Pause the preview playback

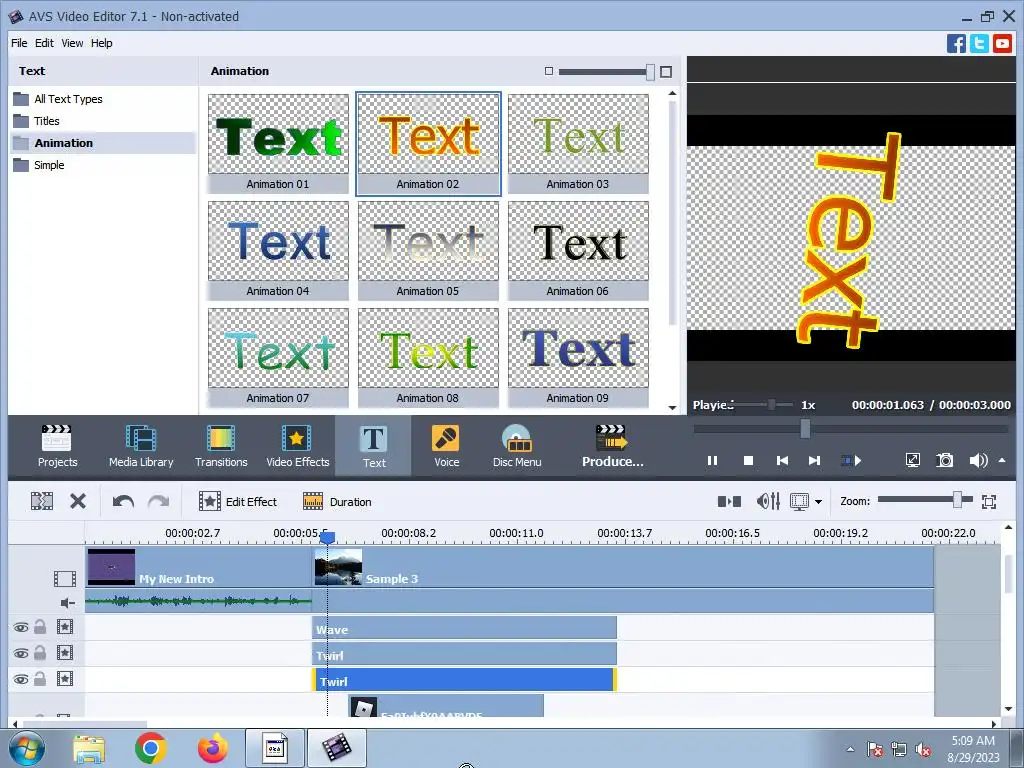[x=712, y=460]
